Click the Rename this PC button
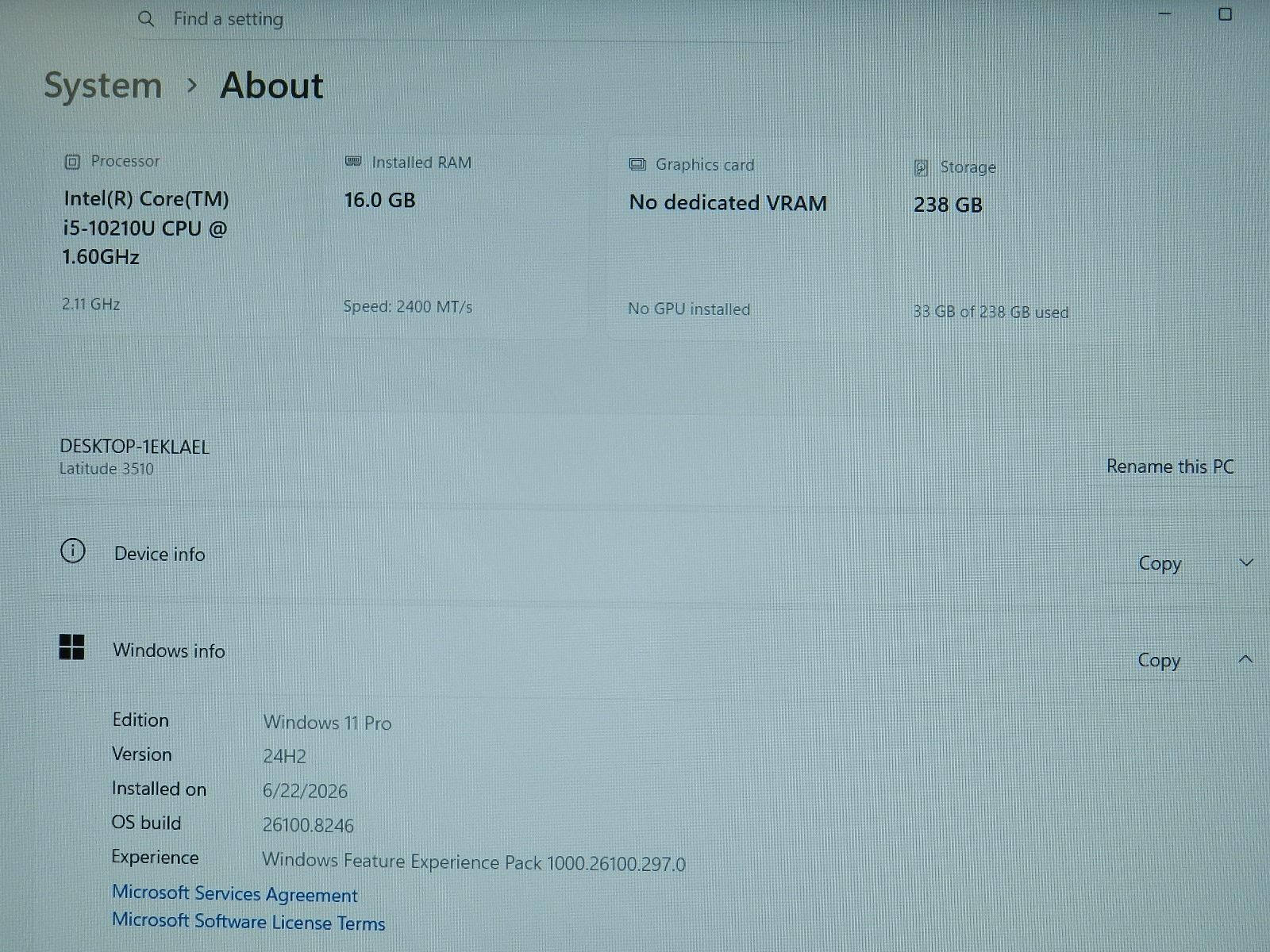Image resolution: width=1270 pixels, height=952 pixels. [1171, 466]
